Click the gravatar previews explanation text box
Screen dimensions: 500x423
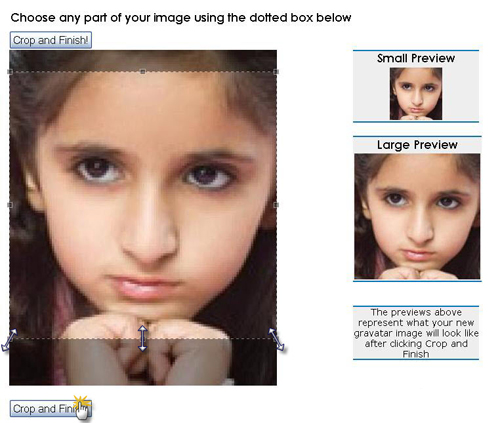pos(416,333)
